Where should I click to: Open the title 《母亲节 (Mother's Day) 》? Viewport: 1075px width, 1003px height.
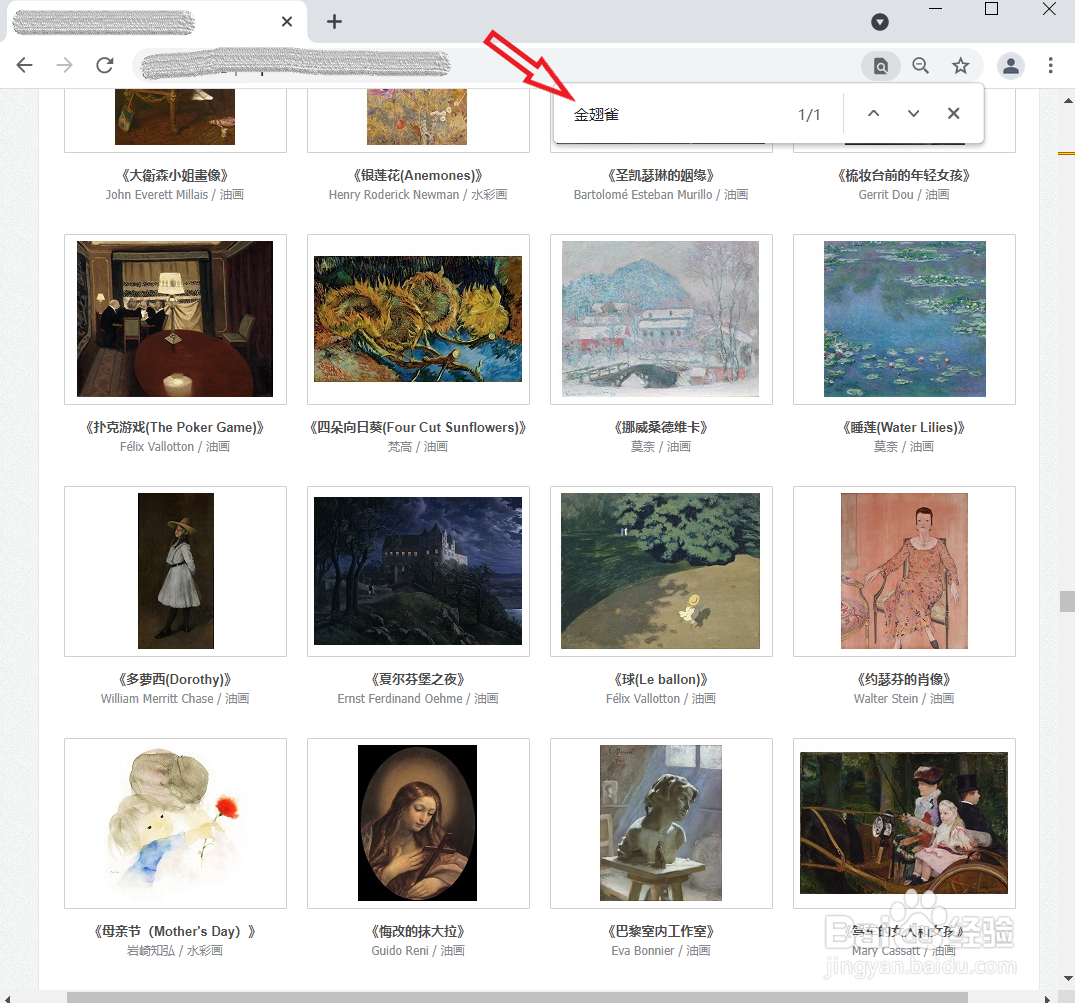click(x=175, y=931)
